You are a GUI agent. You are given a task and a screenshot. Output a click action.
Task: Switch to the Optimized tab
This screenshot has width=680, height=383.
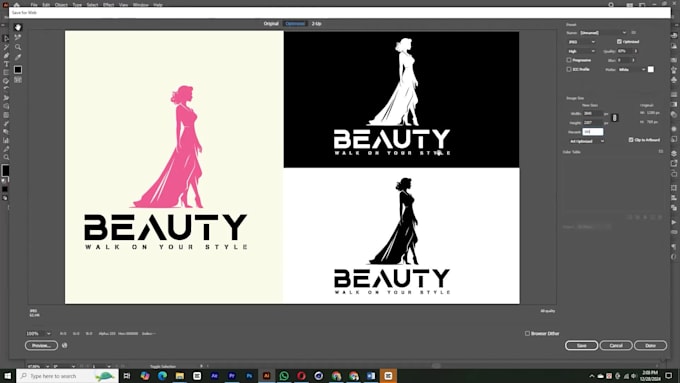(295, 23)
